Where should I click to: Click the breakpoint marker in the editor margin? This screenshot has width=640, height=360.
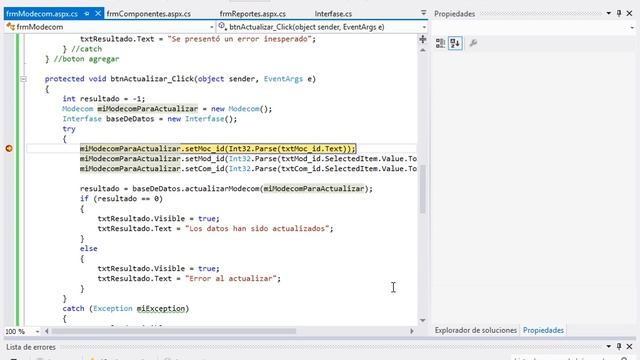tap(9, 149)
